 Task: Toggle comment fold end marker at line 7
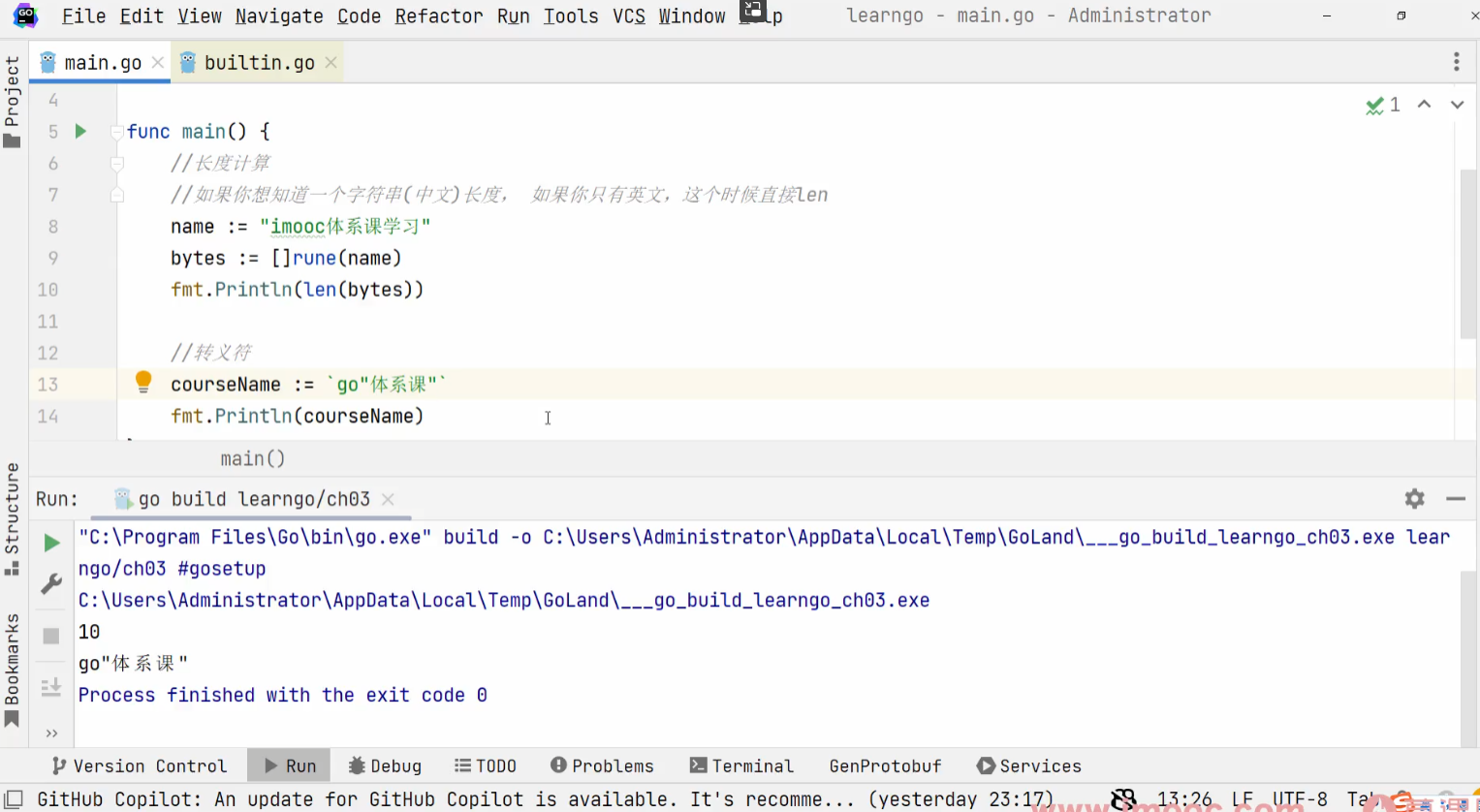coord(117,195)
